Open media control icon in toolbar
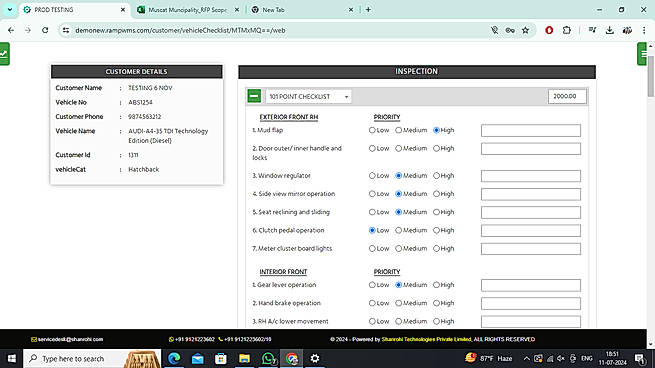The image size is (655, 368). (592, 30)
